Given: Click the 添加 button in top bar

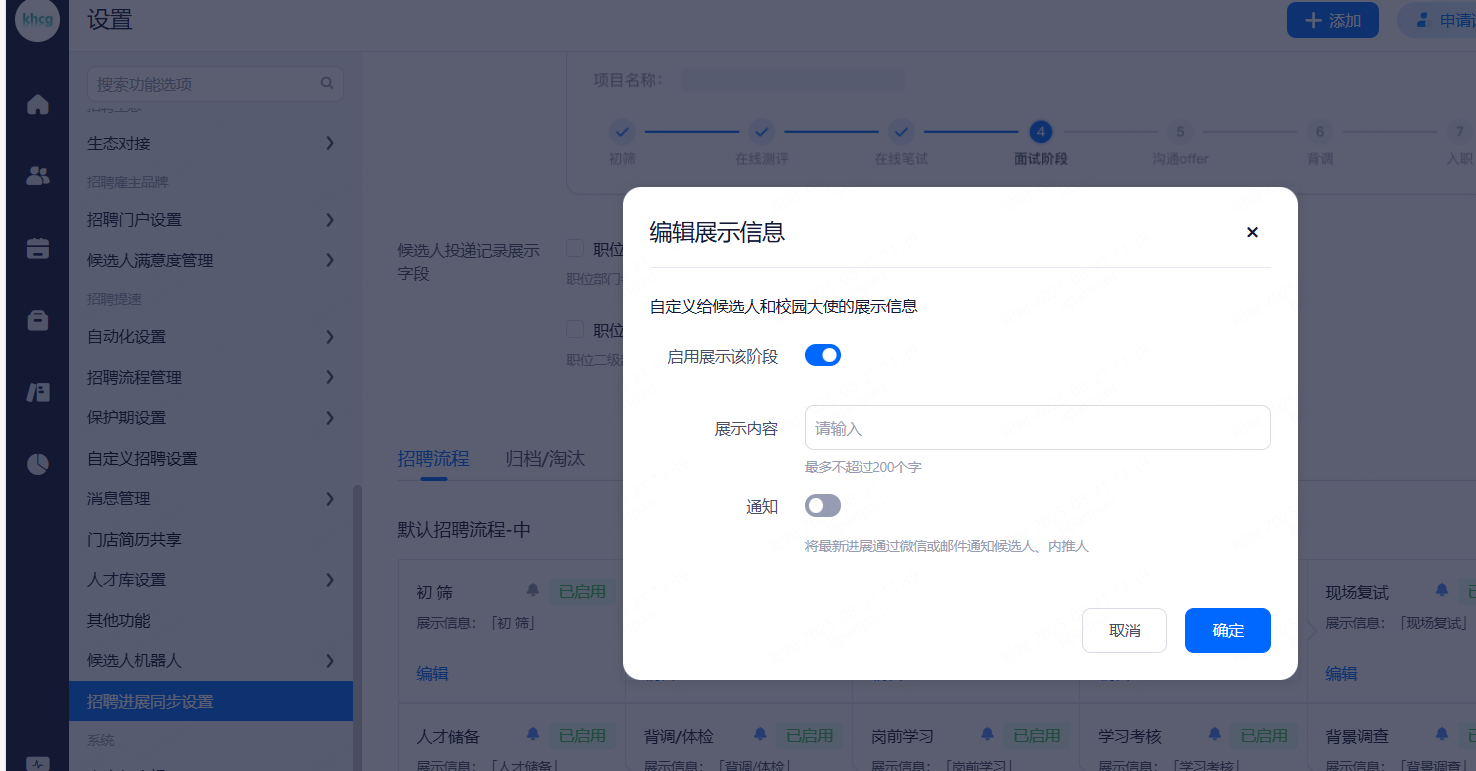Looking at the screenshot, I should click(x=1332, y=20).
